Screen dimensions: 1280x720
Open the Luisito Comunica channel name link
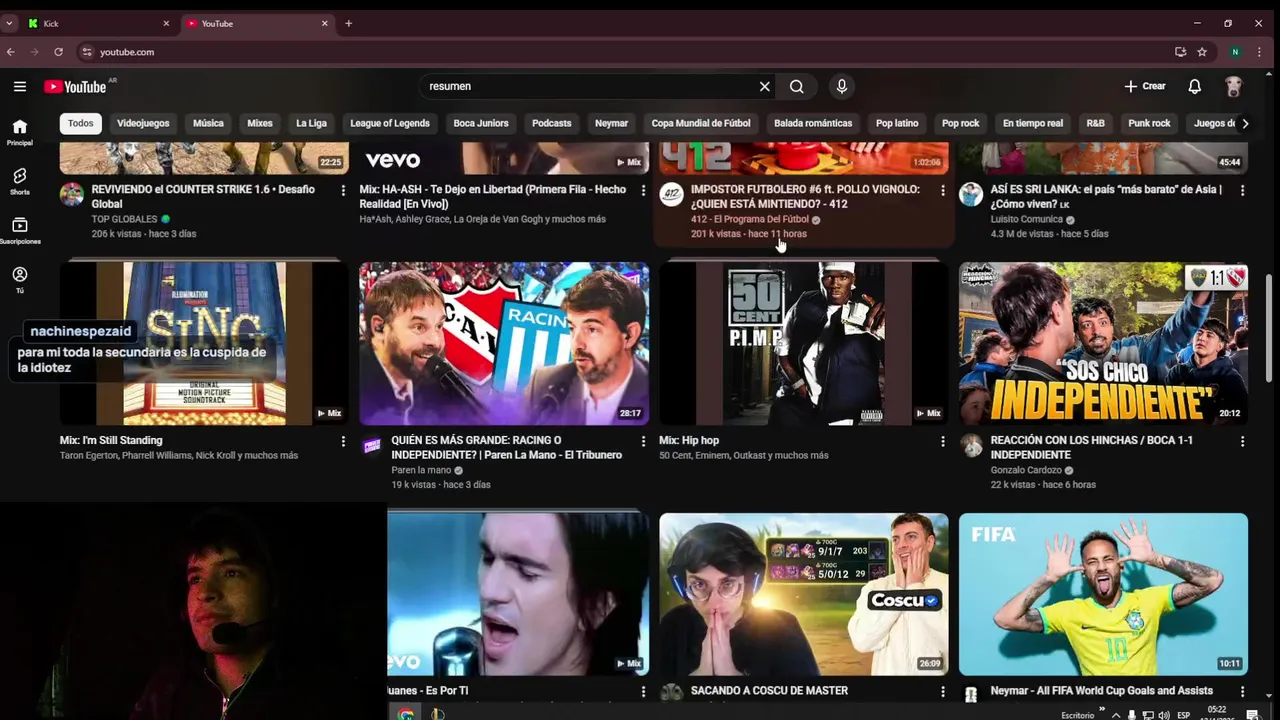(x=1026, y=219)
